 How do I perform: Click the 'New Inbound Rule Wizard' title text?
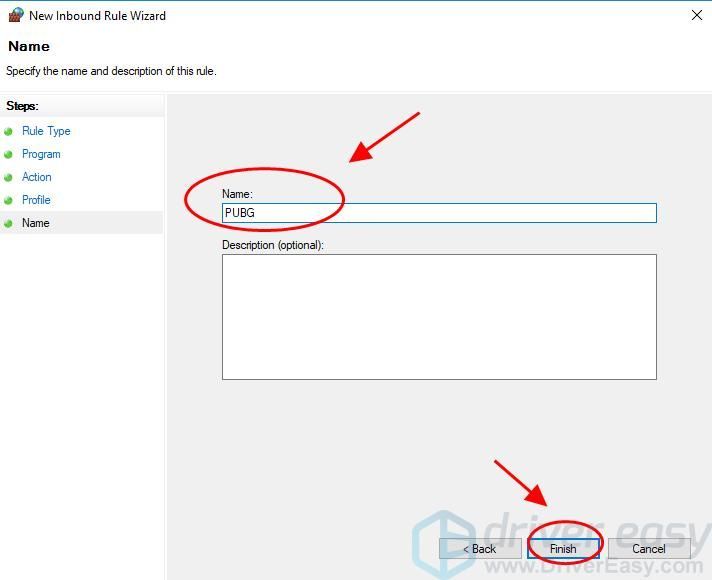click(x=98, y=16)
